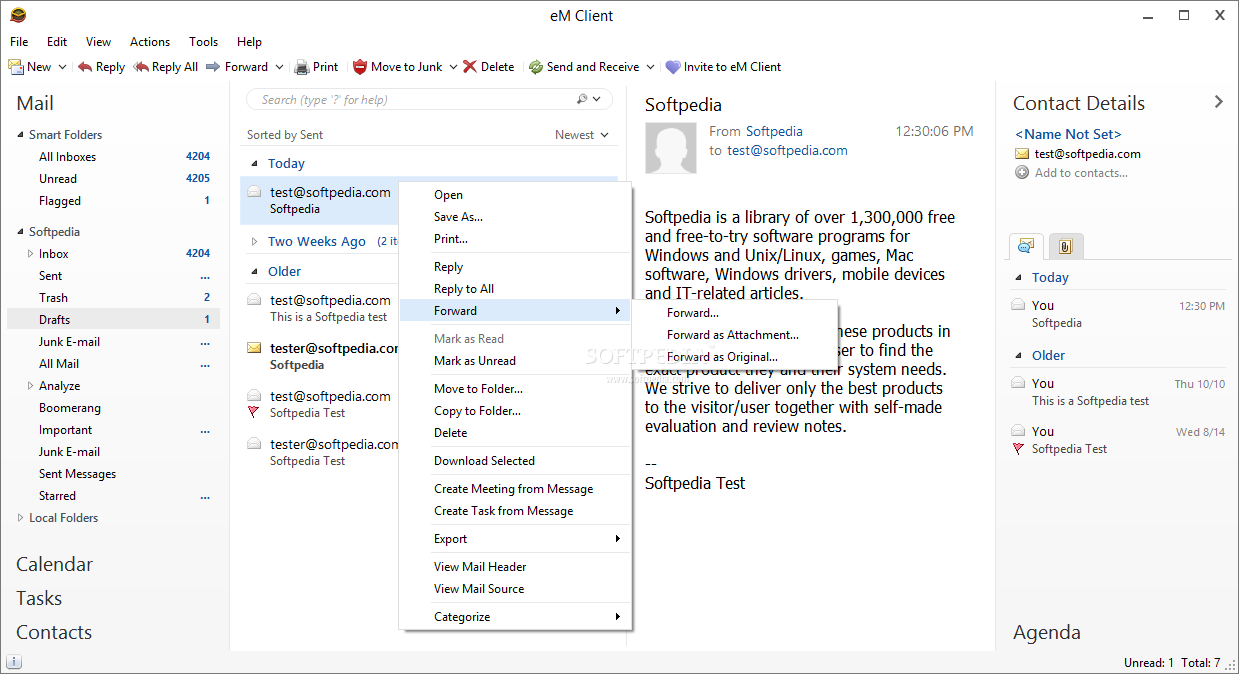1239x674 pixels.
Task: Expand the Analyze folder arrow
Action: point(30,386)
